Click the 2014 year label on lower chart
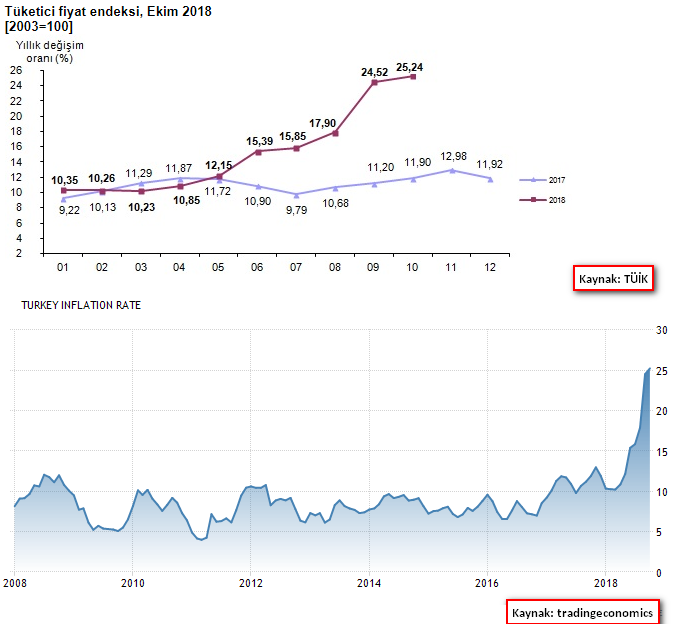The height and width of the screenshot is (624, 679). tap(369, 583)
